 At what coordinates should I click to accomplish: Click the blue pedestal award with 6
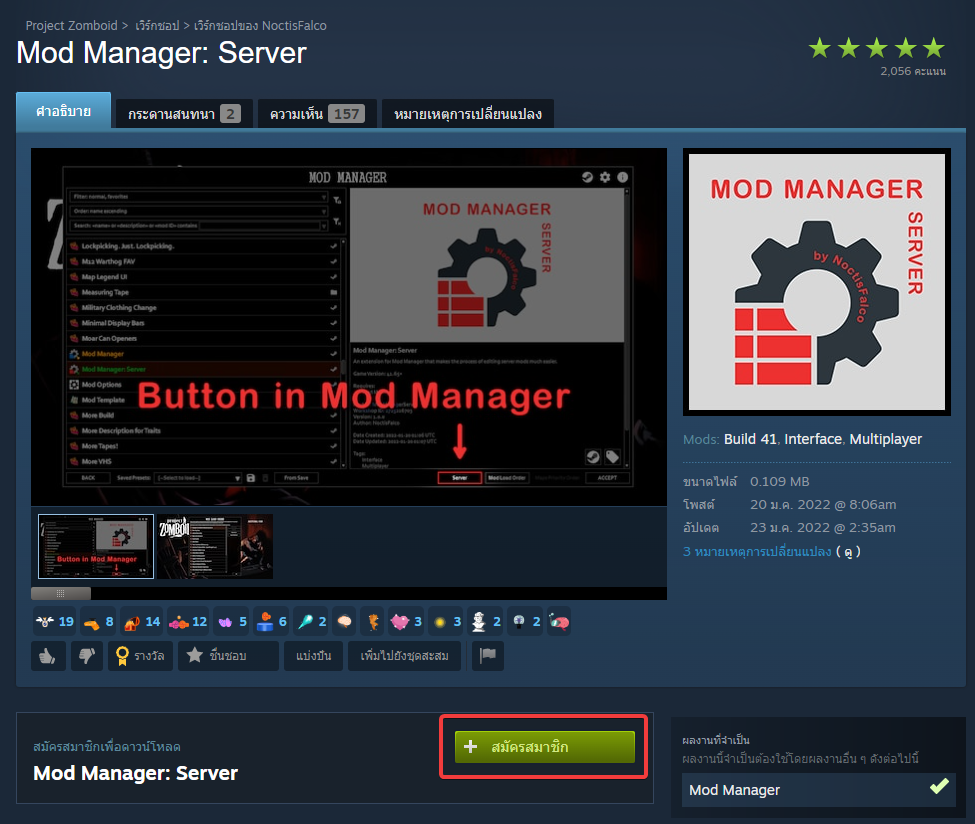[x=272, y=621]
